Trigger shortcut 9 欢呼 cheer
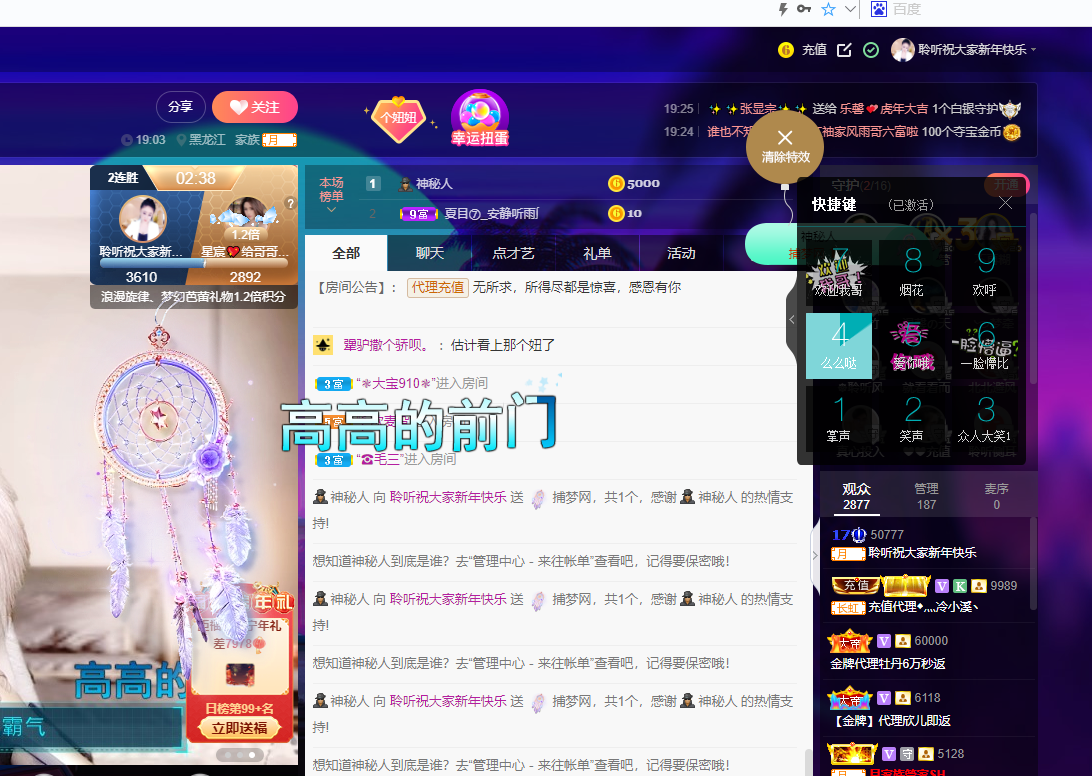 (985, 272)
